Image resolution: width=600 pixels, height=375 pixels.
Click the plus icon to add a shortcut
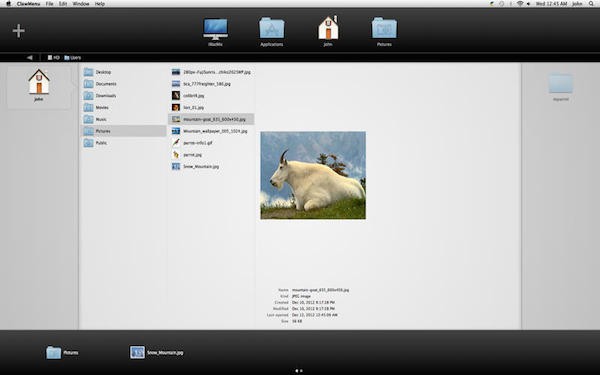point(18,31)
